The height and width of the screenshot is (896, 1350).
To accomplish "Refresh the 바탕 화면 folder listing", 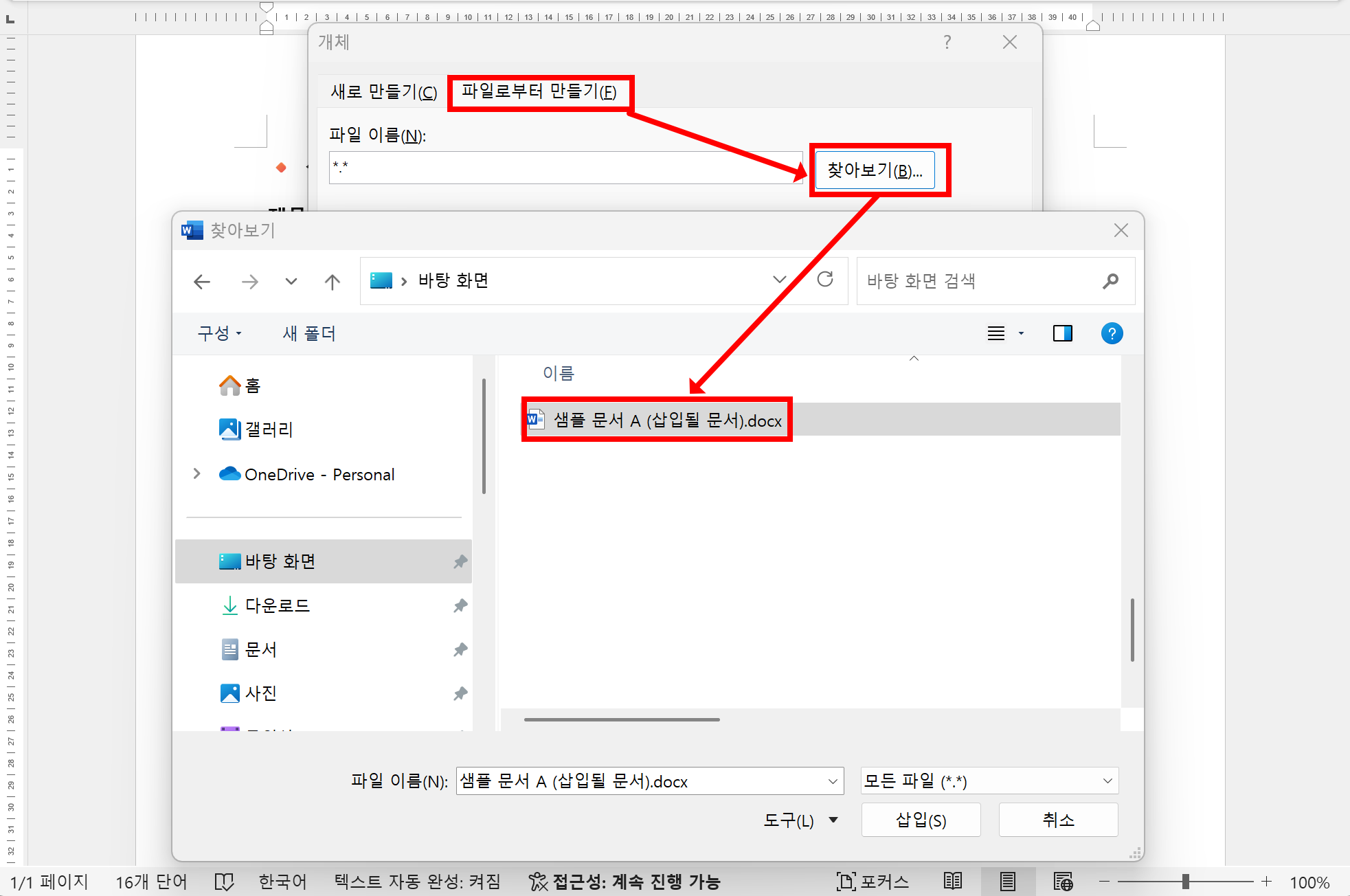I will coord(825,280).
